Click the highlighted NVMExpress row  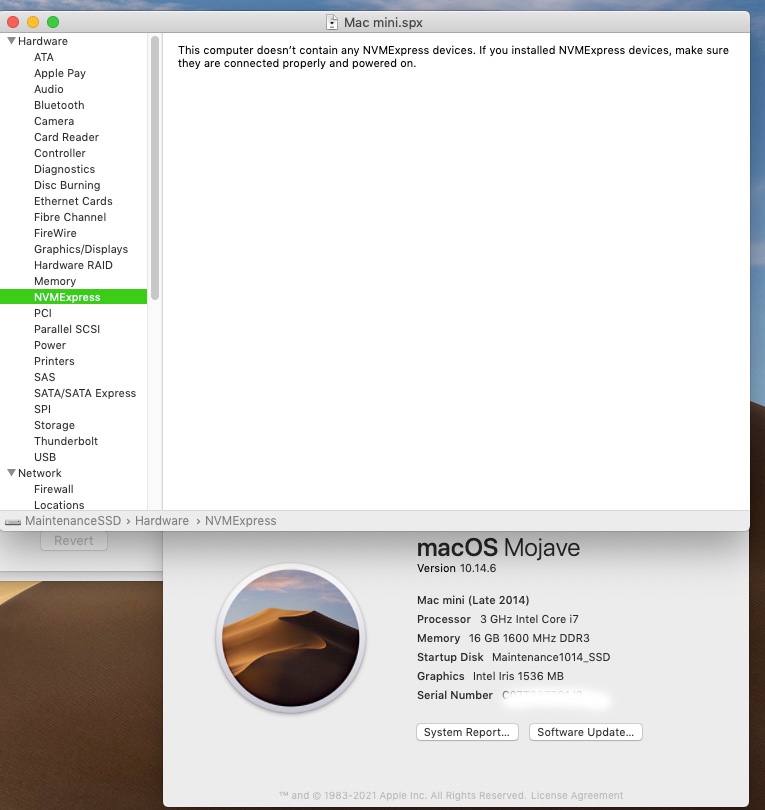point(73,297)
